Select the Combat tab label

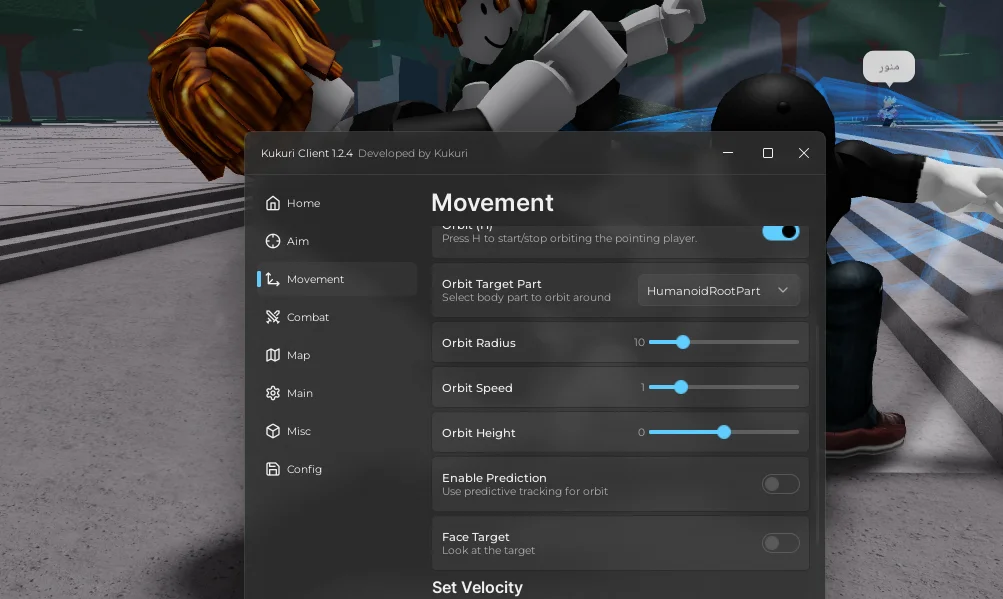[x=308, y=317]
